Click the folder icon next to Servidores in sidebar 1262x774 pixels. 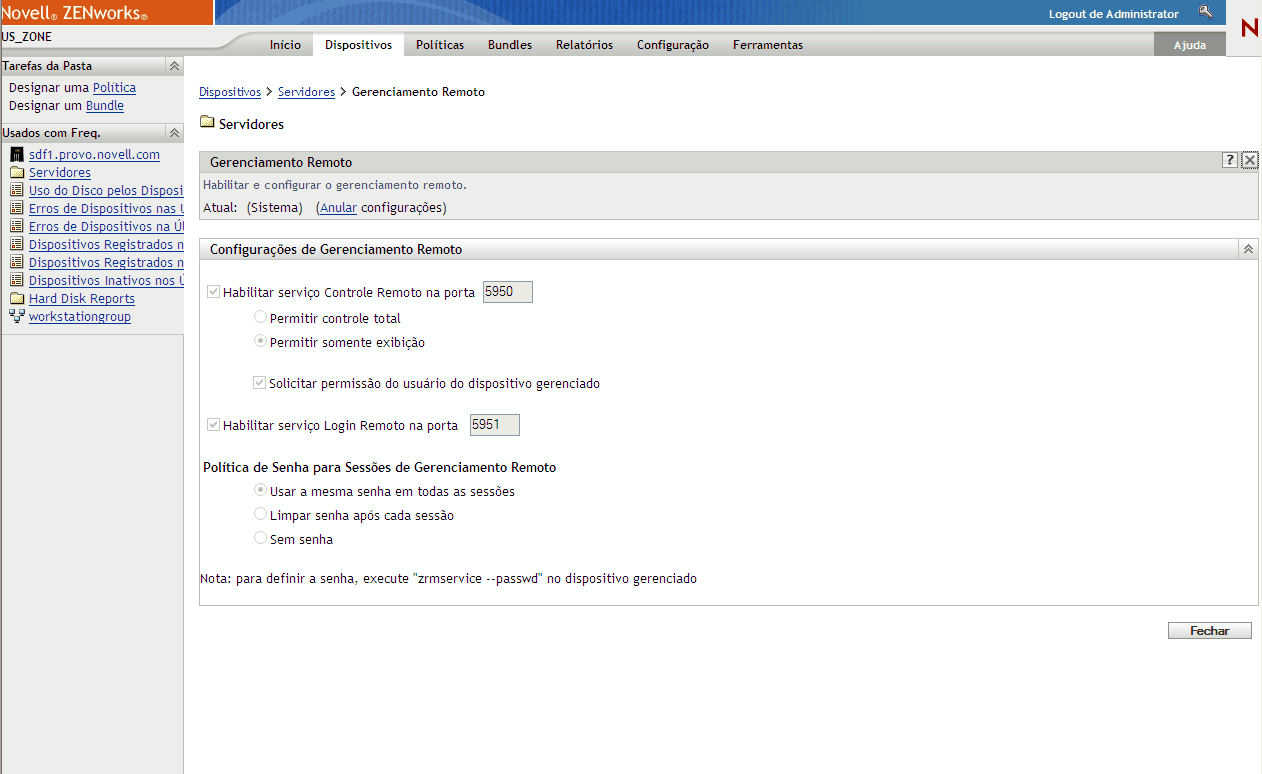pyautogui.click(x=16, y=173)
